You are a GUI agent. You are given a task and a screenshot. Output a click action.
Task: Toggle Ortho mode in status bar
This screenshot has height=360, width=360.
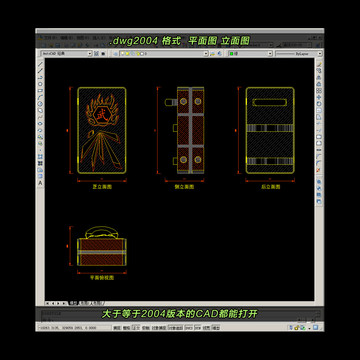(136, 328)
